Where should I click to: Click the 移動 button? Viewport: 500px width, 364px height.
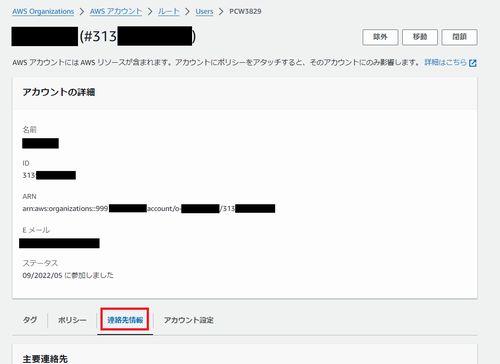click(x=420, y=37)
